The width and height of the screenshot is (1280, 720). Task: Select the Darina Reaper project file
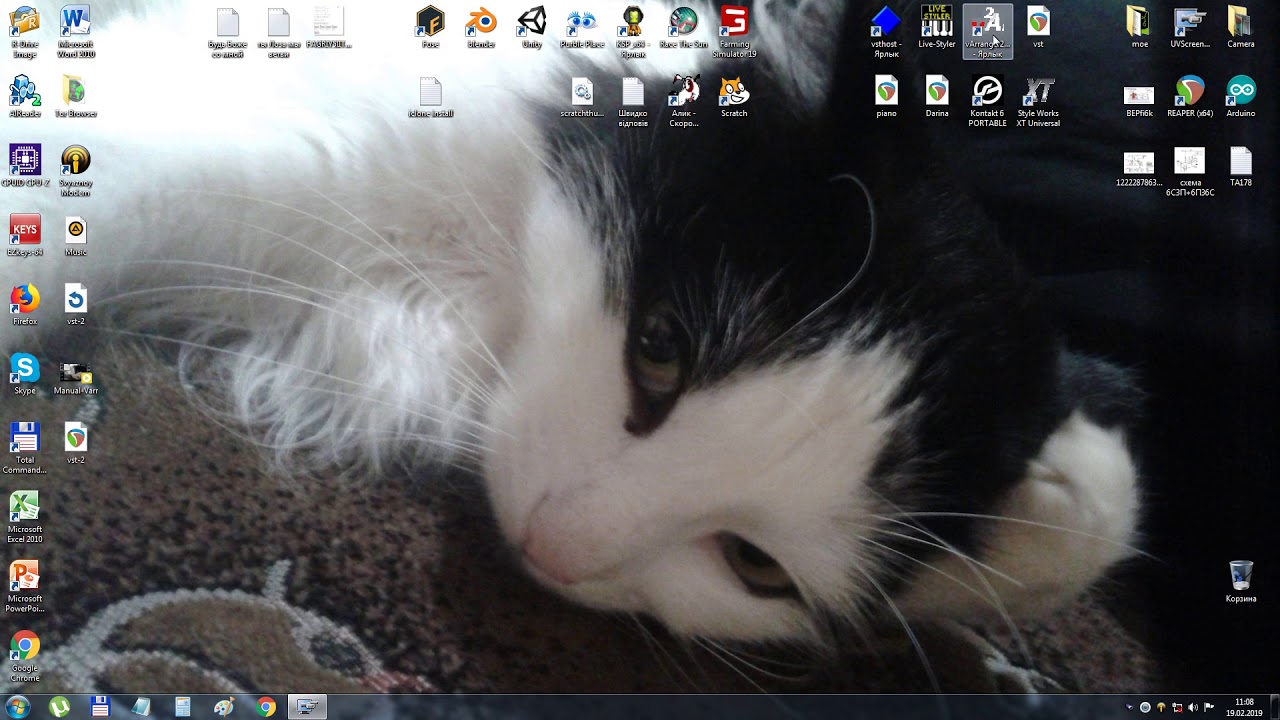(937, 97)
